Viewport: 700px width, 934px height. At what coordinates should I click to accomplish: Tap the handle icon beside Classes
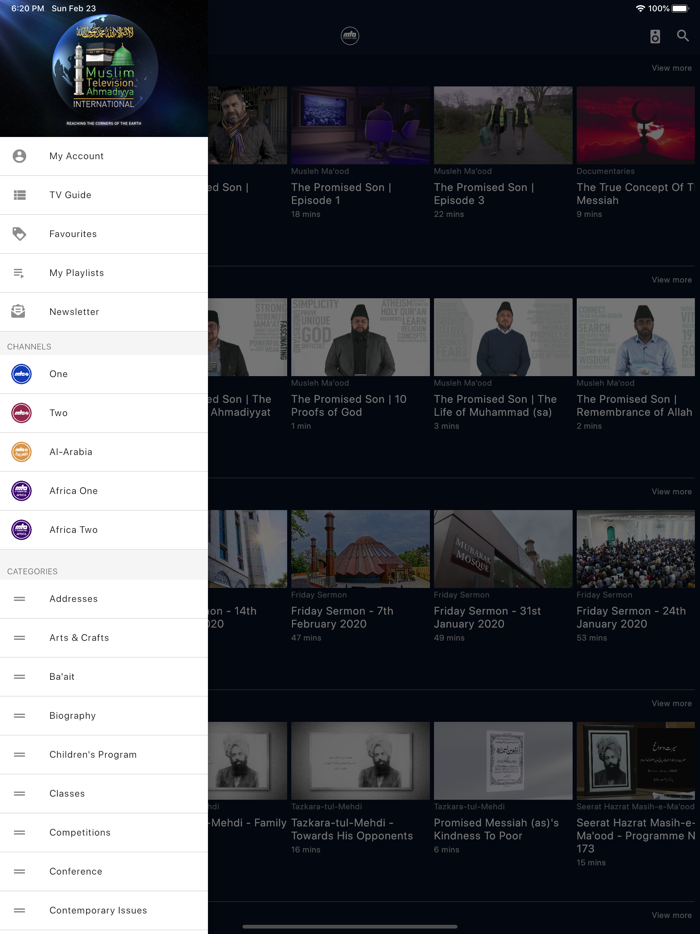(20, 793)
